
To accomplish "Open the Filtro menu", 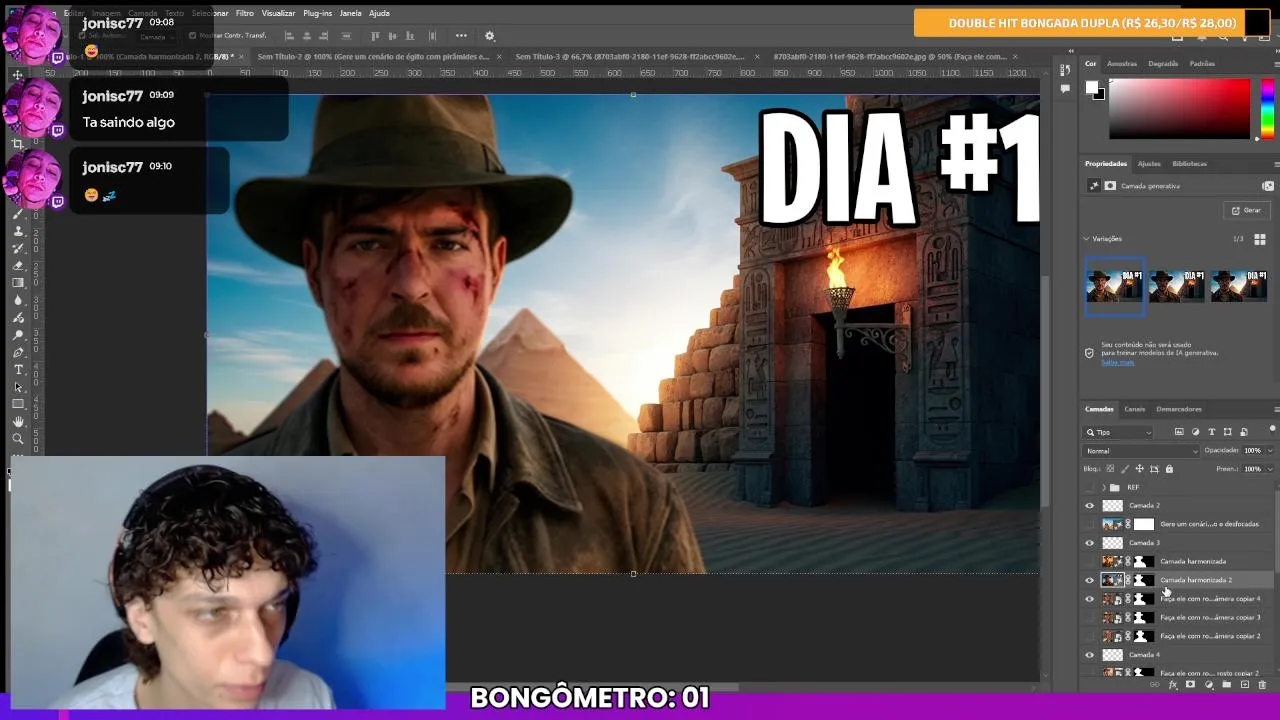I will (x=245, y=13).
